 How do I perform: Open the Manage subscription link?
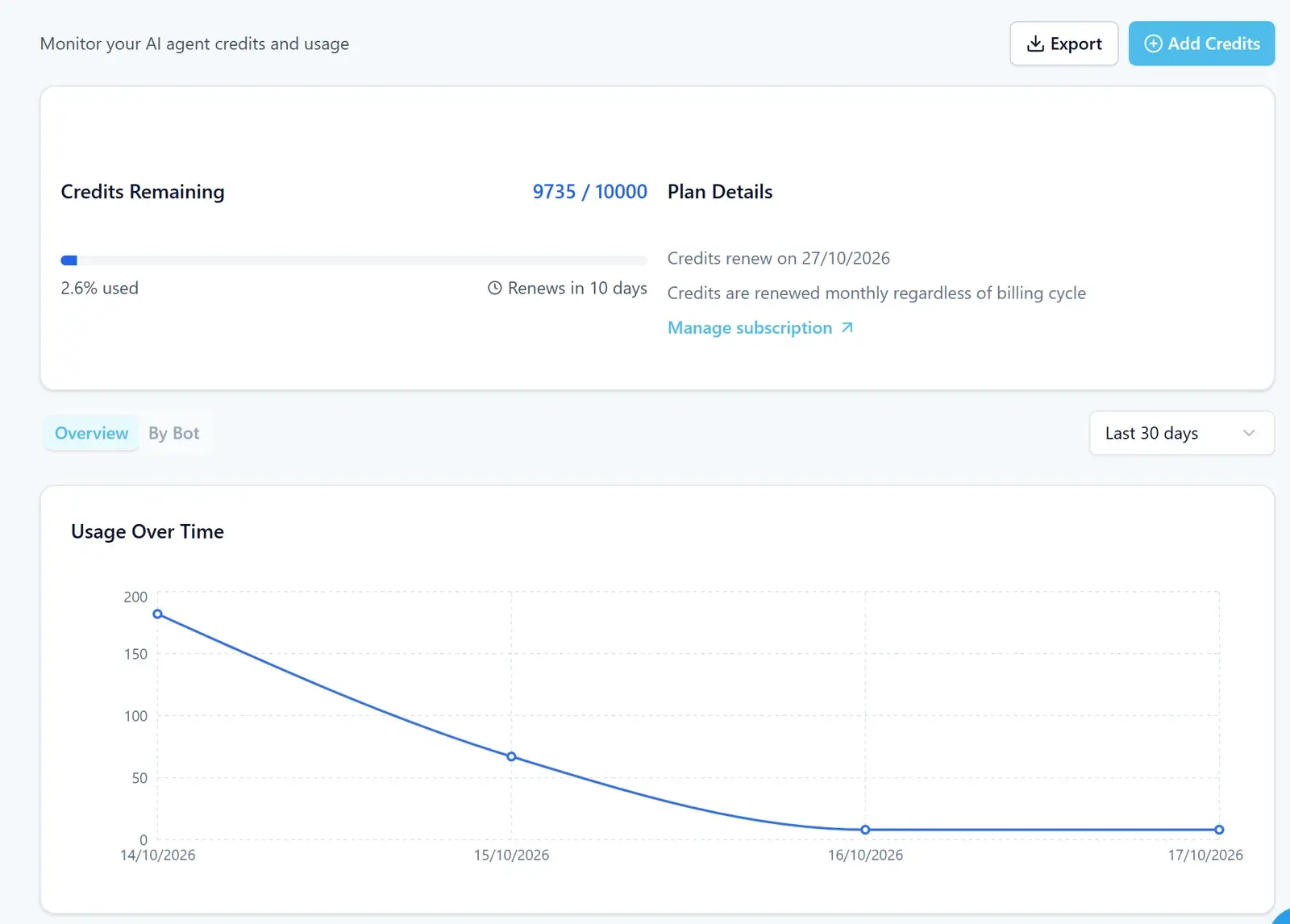click(x=760, y=327)
